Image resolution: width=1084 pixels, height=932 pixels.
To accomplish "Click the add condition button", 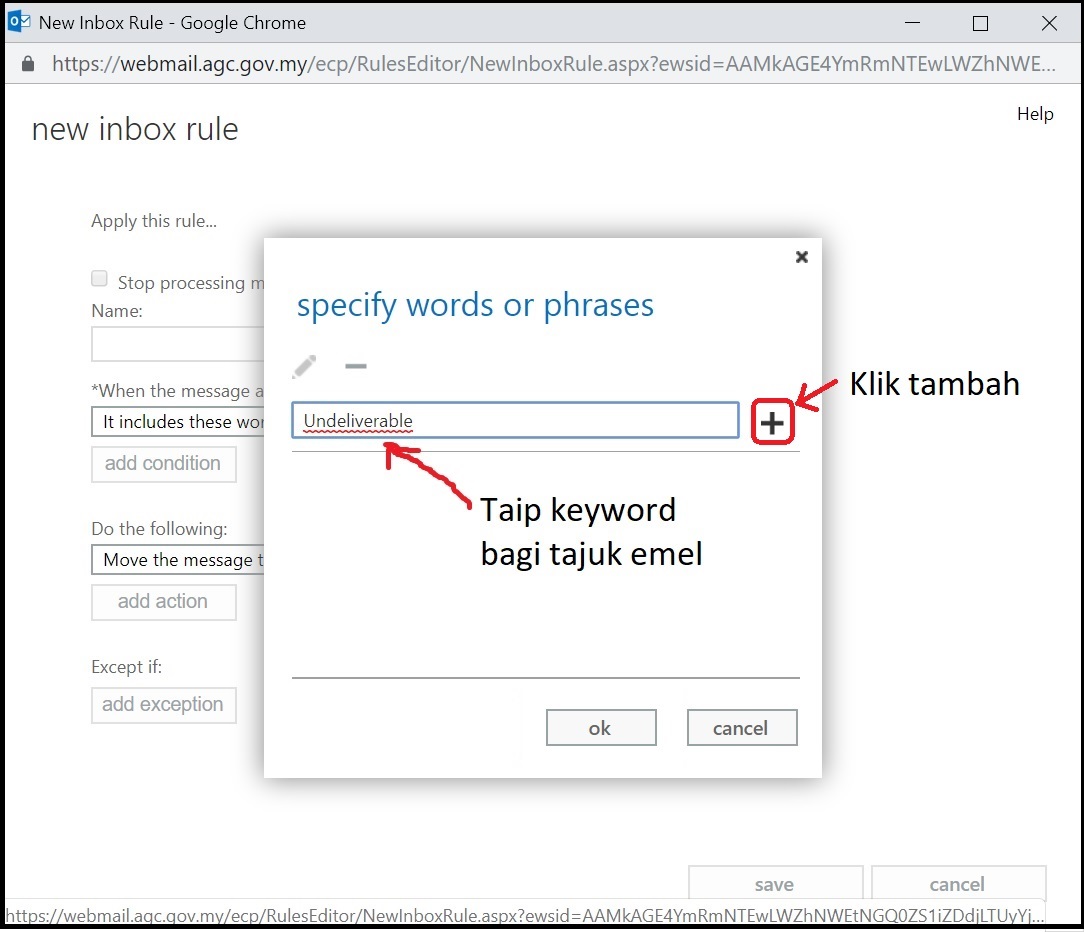I will pos(163,464).
